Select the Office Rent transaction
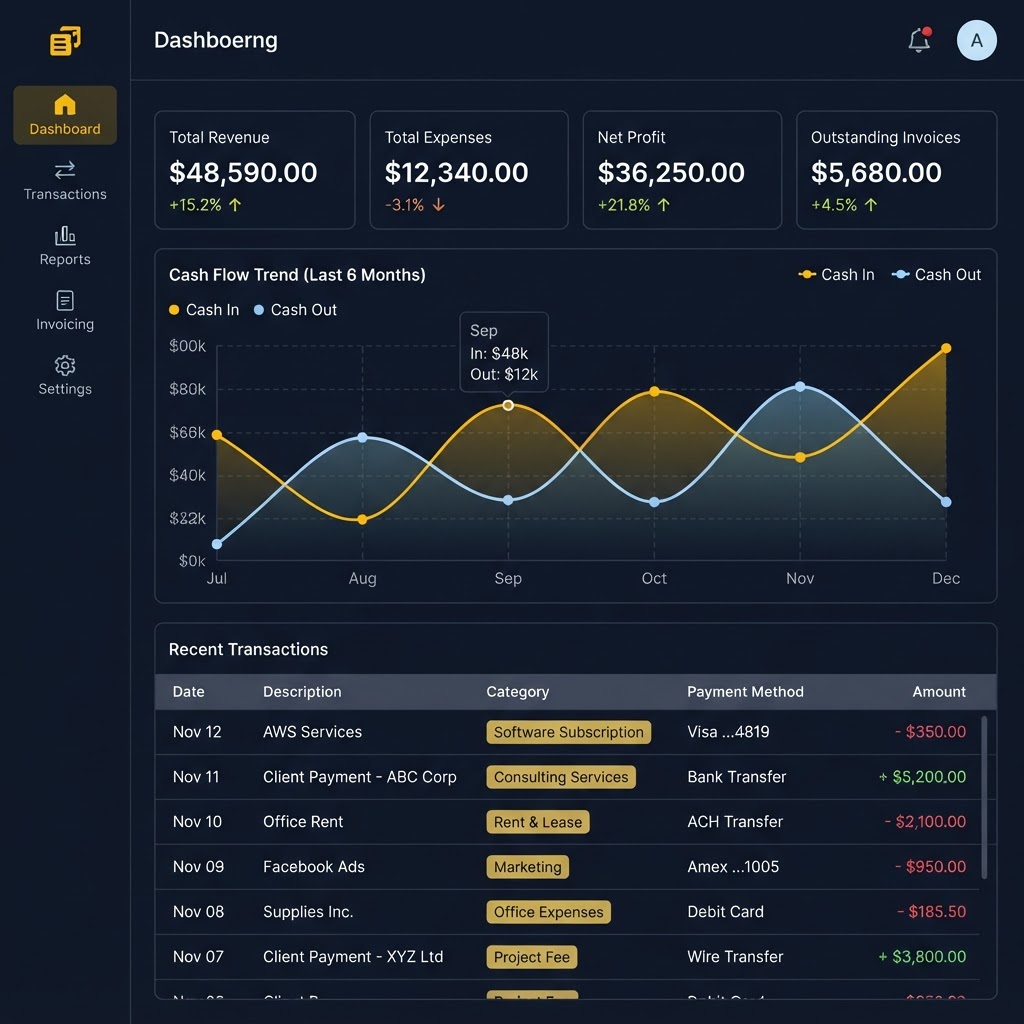The height and width of the screenshot is (1024, 1024). pos(568,822)
